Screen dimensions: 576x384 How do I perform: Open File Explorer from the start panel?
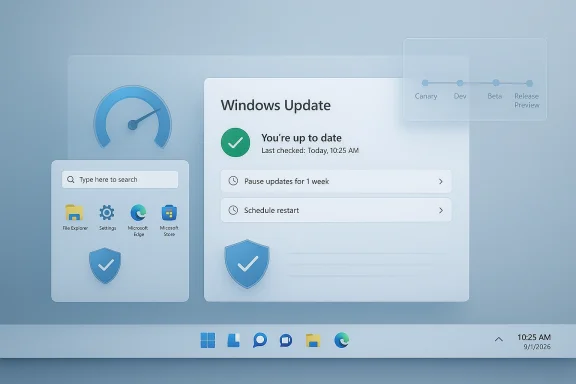(x=75, y=213)
